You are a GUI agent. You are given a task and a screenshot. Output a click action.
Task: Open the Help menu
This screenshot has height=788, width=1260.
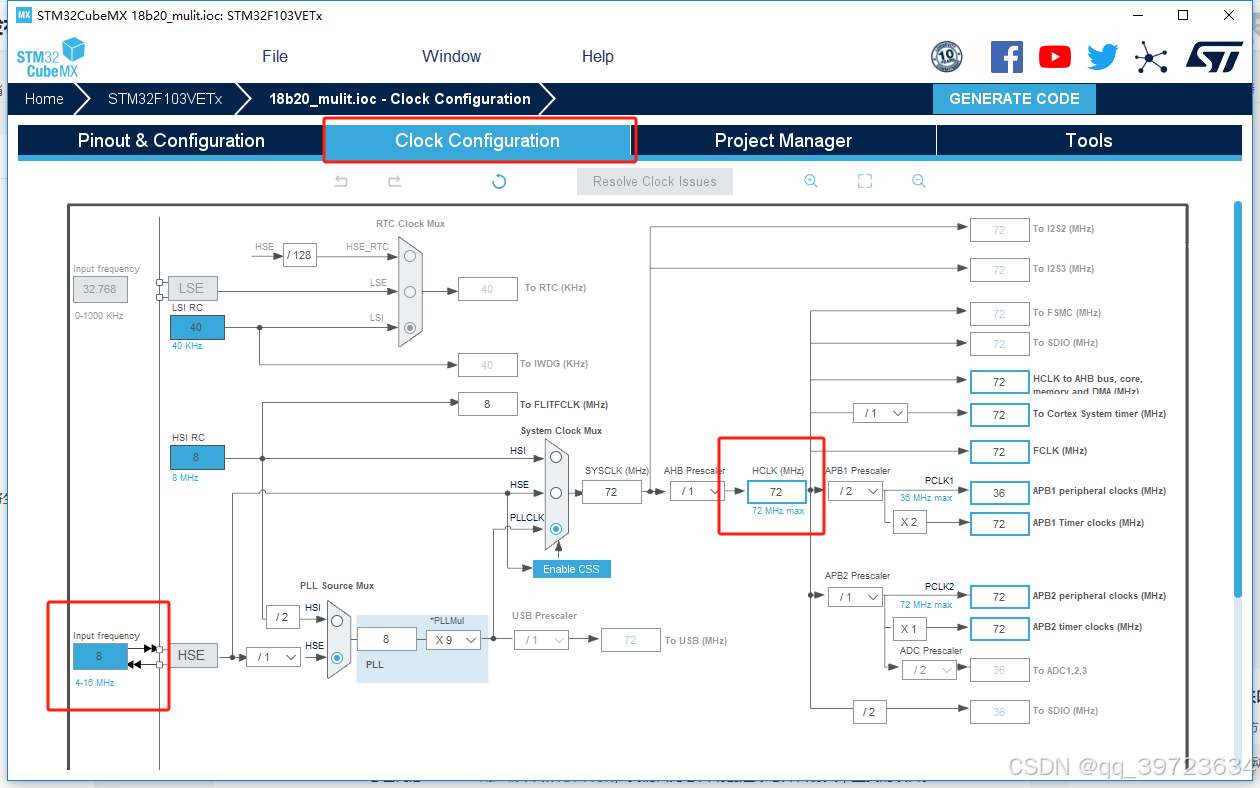598,56
